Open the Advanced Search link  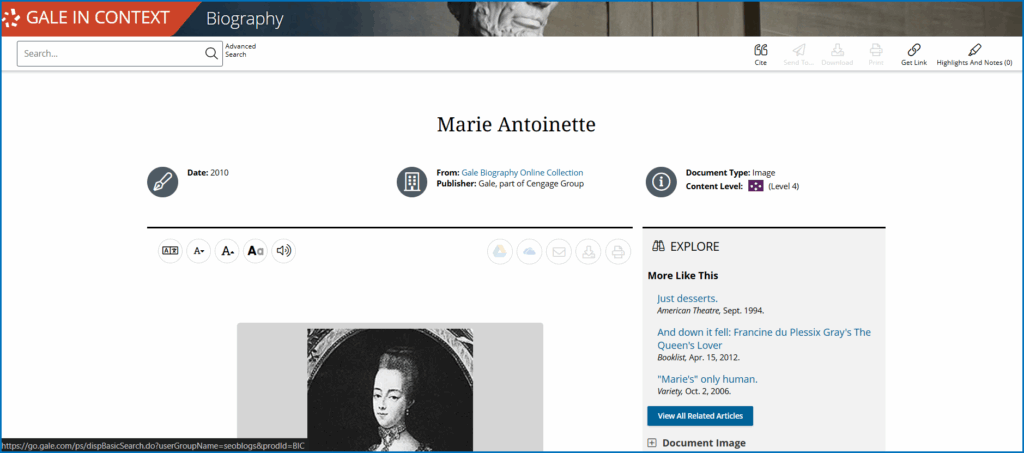tap(240, 50)
